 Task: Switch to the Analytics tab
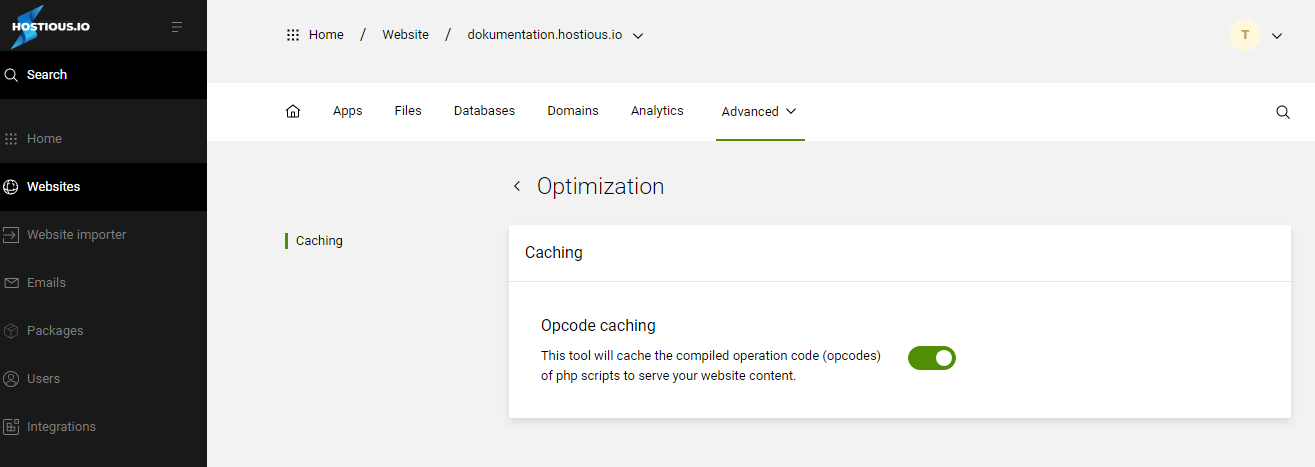(657, 111)
